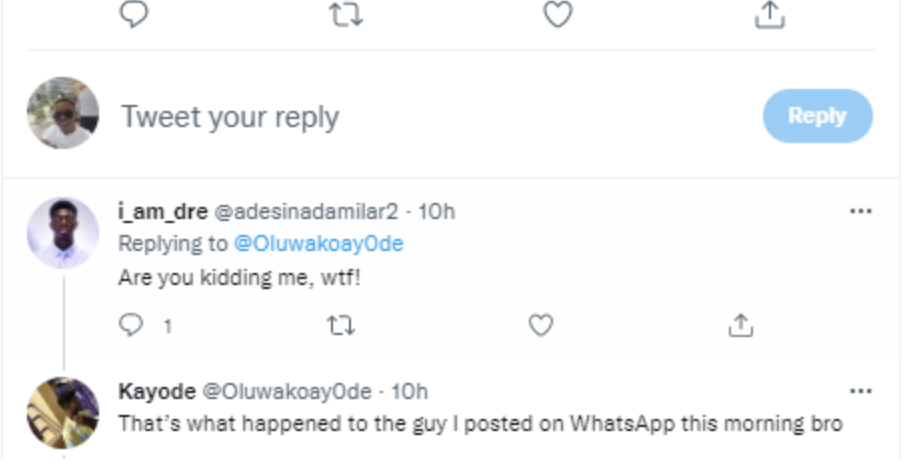
Task: Share the top tweet
Action: point(768,14)
